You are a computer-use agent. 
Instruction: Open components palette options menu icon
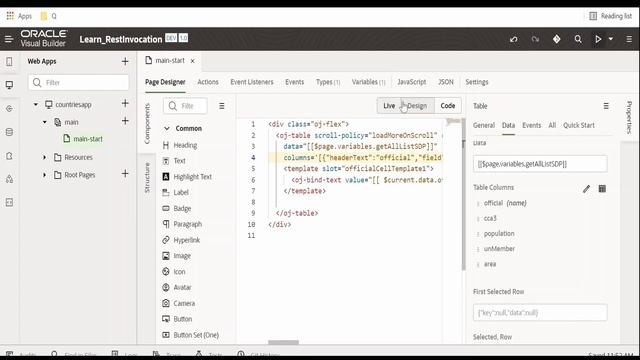tap(222, 106)
